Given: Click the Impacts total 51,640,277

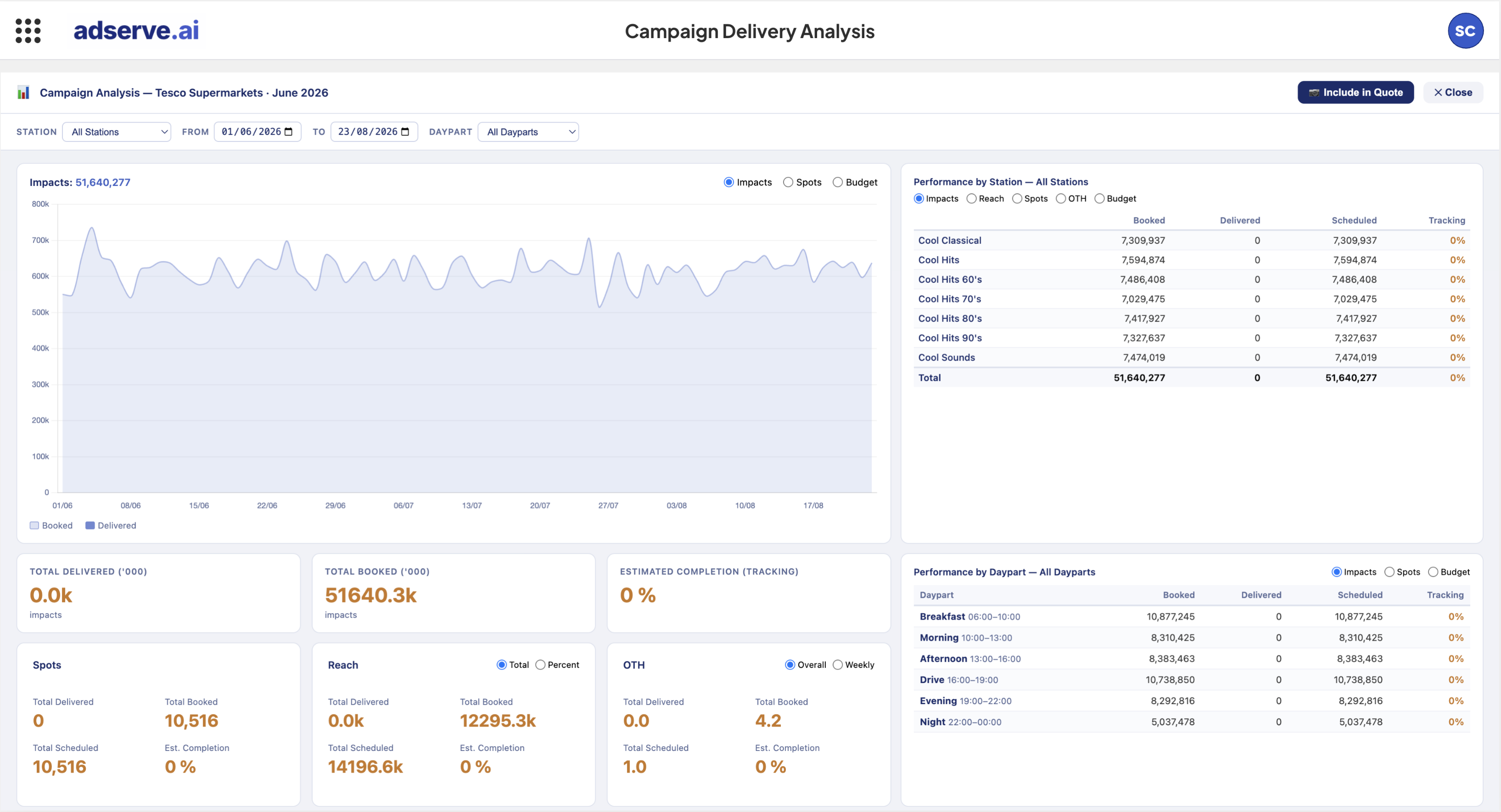Looking at the screenshot, I should pyautogui.click(x=102, y=182).
